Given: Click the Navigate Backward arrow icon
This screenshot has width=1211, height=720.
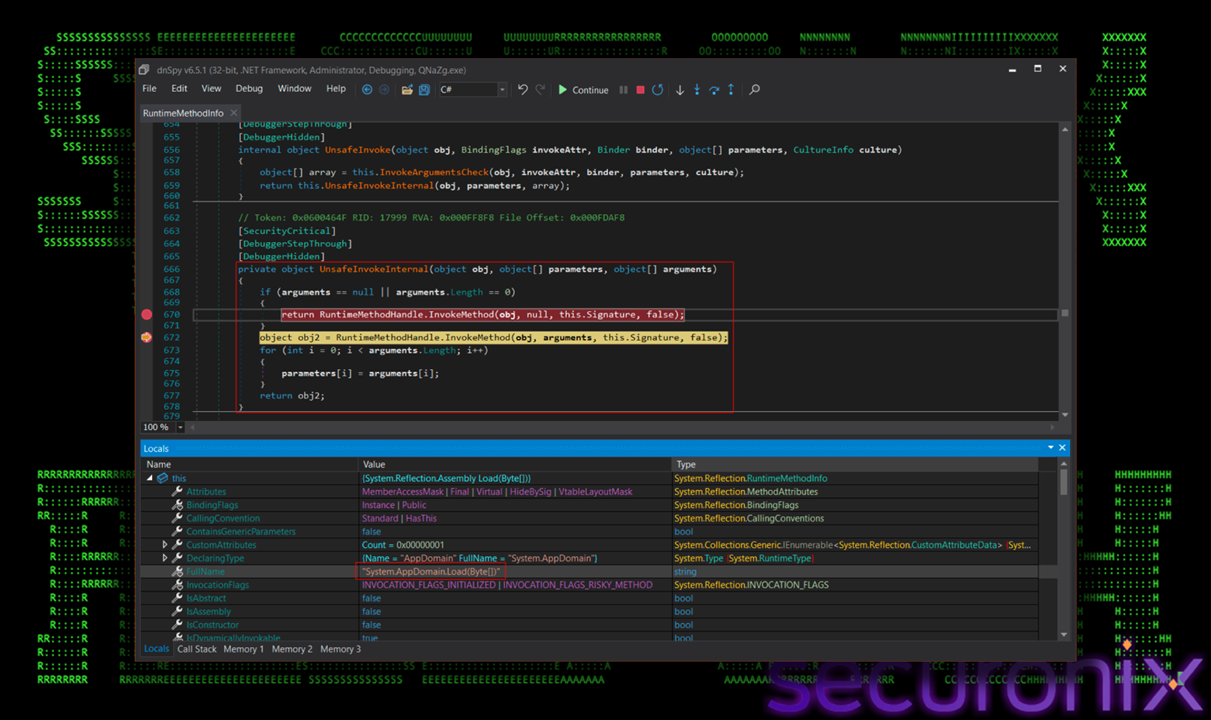Looking at the screenshot, I should 367,90.
